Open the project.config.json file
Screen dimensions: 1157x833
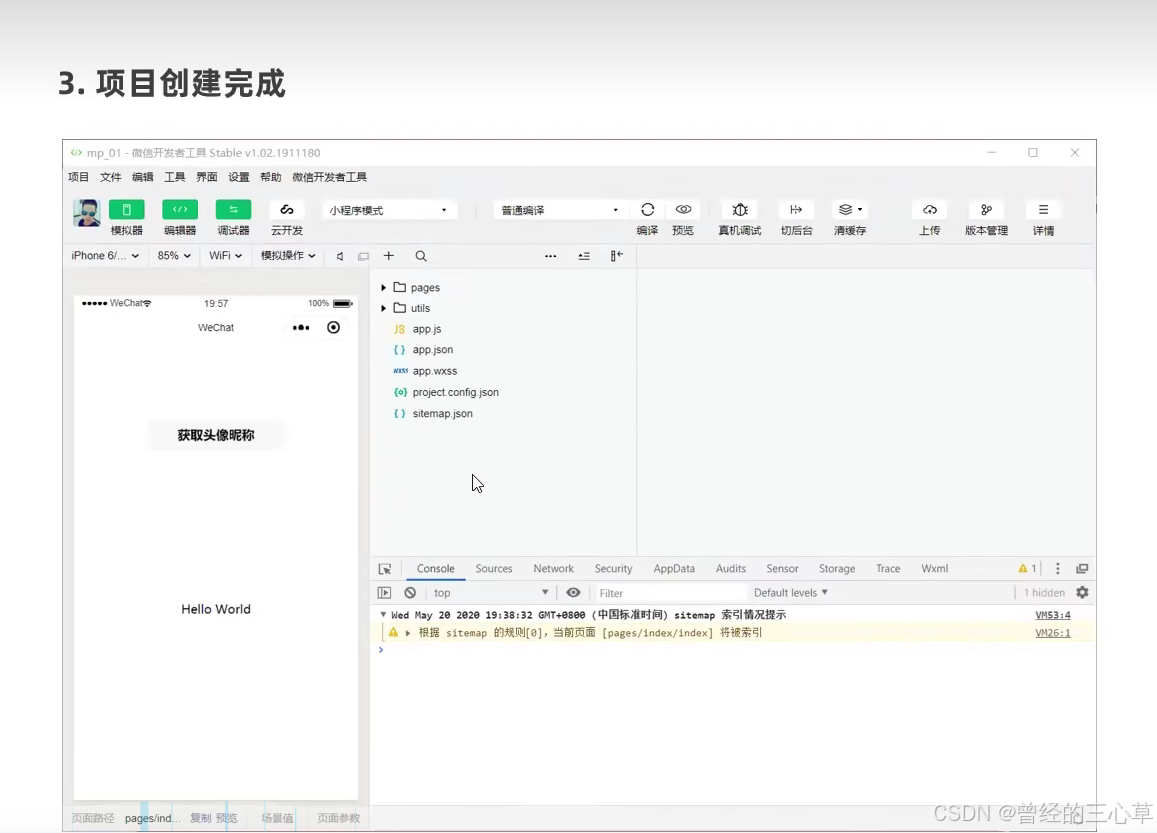point(455,393)
